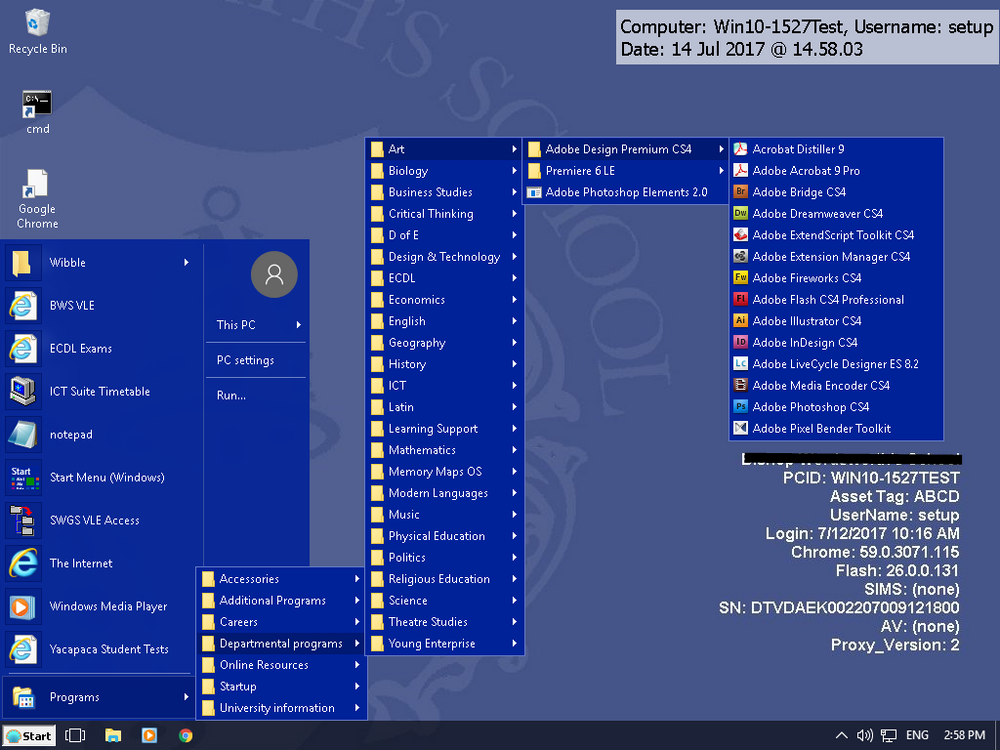
Task: Open Adobe ExtendScript Toolkit CS4 icon
Action: tap(740, 235)
